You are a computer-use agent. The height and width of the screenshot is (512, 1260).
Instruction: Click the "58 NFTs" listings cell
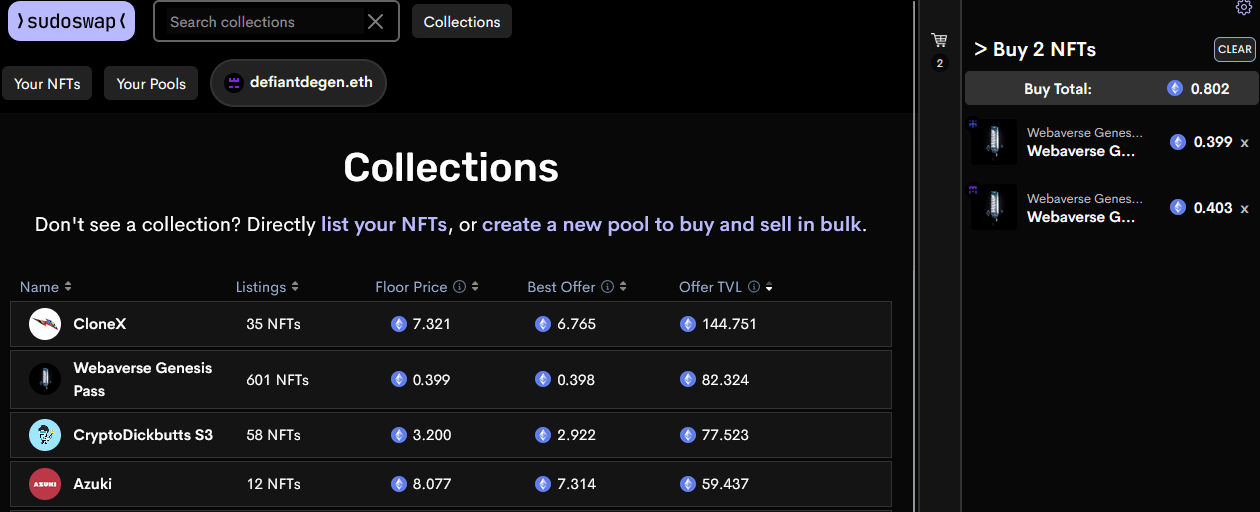tap(274, 435)
